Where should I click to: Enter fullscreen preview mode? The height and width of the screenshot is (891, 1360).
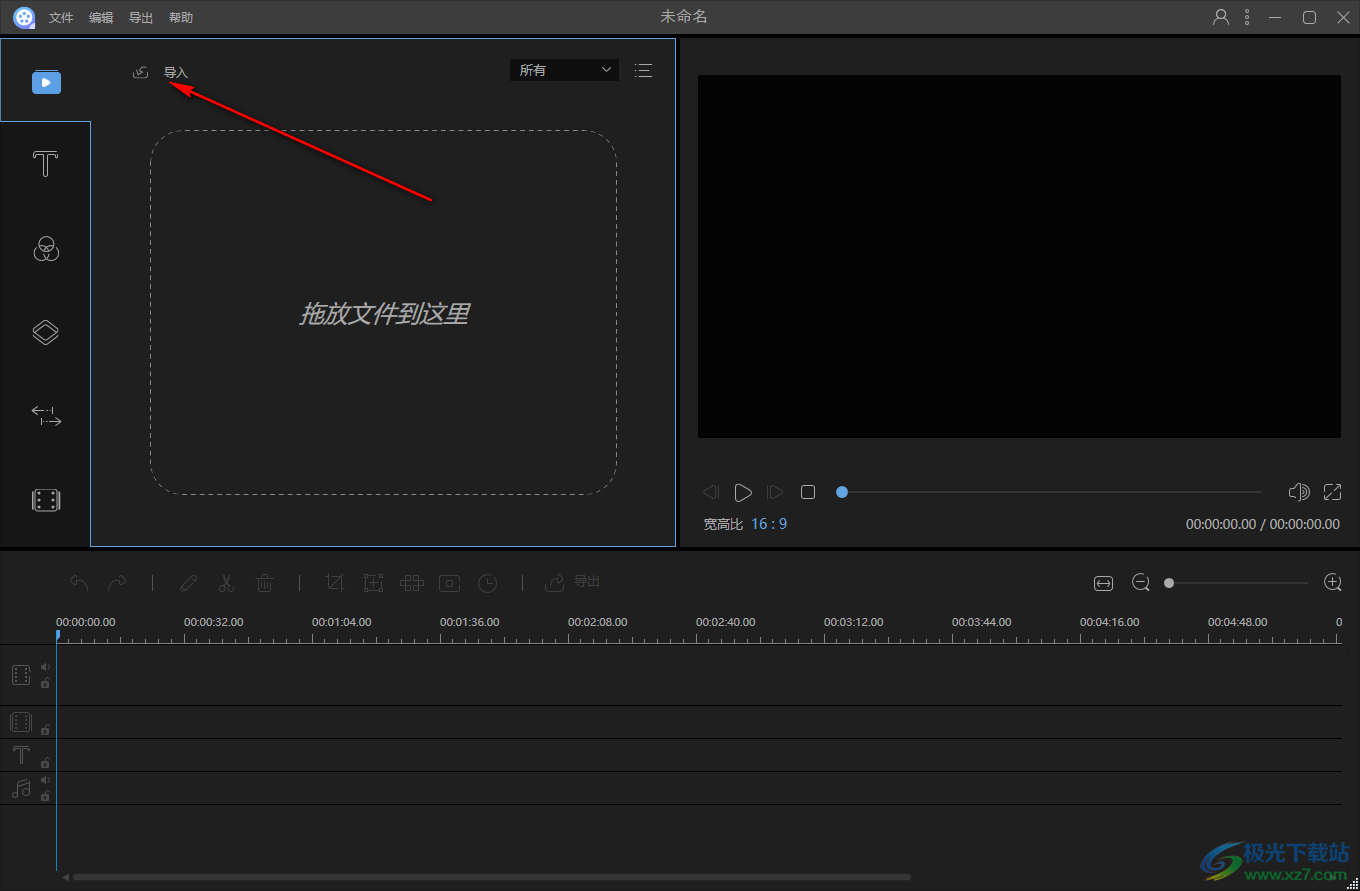point(1332,492)
